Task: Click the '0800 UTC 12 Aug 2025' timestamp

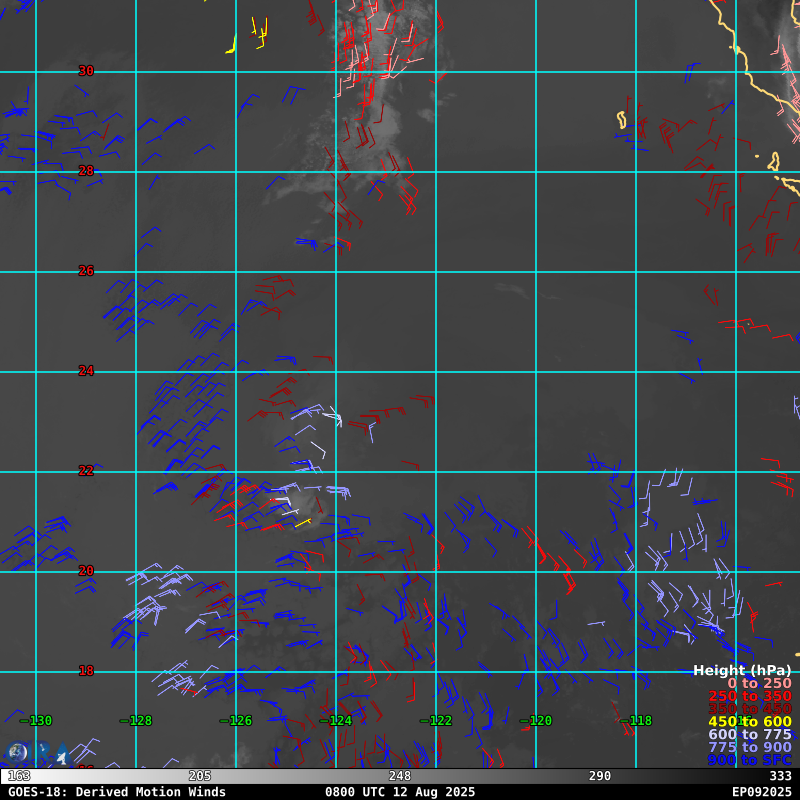Action: point(400,792)
